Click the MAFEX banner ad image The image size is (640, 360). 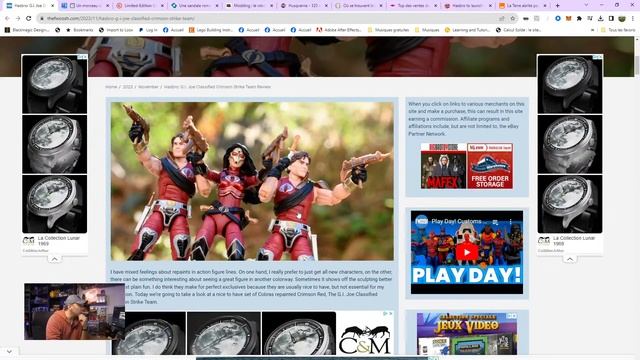coord(443,166)
